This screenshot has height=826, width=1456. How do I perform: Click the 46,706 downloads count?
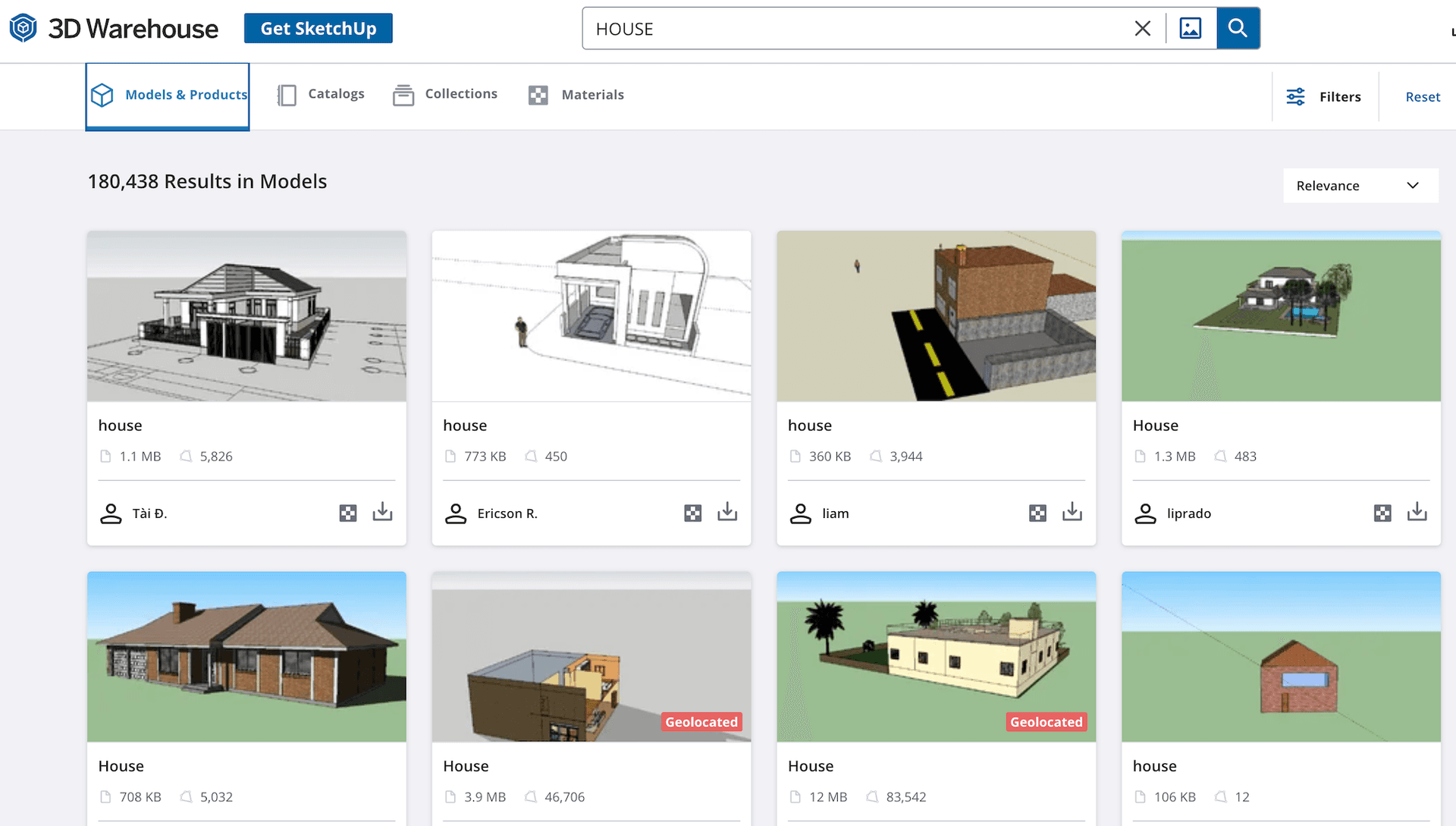pos(565,797)
